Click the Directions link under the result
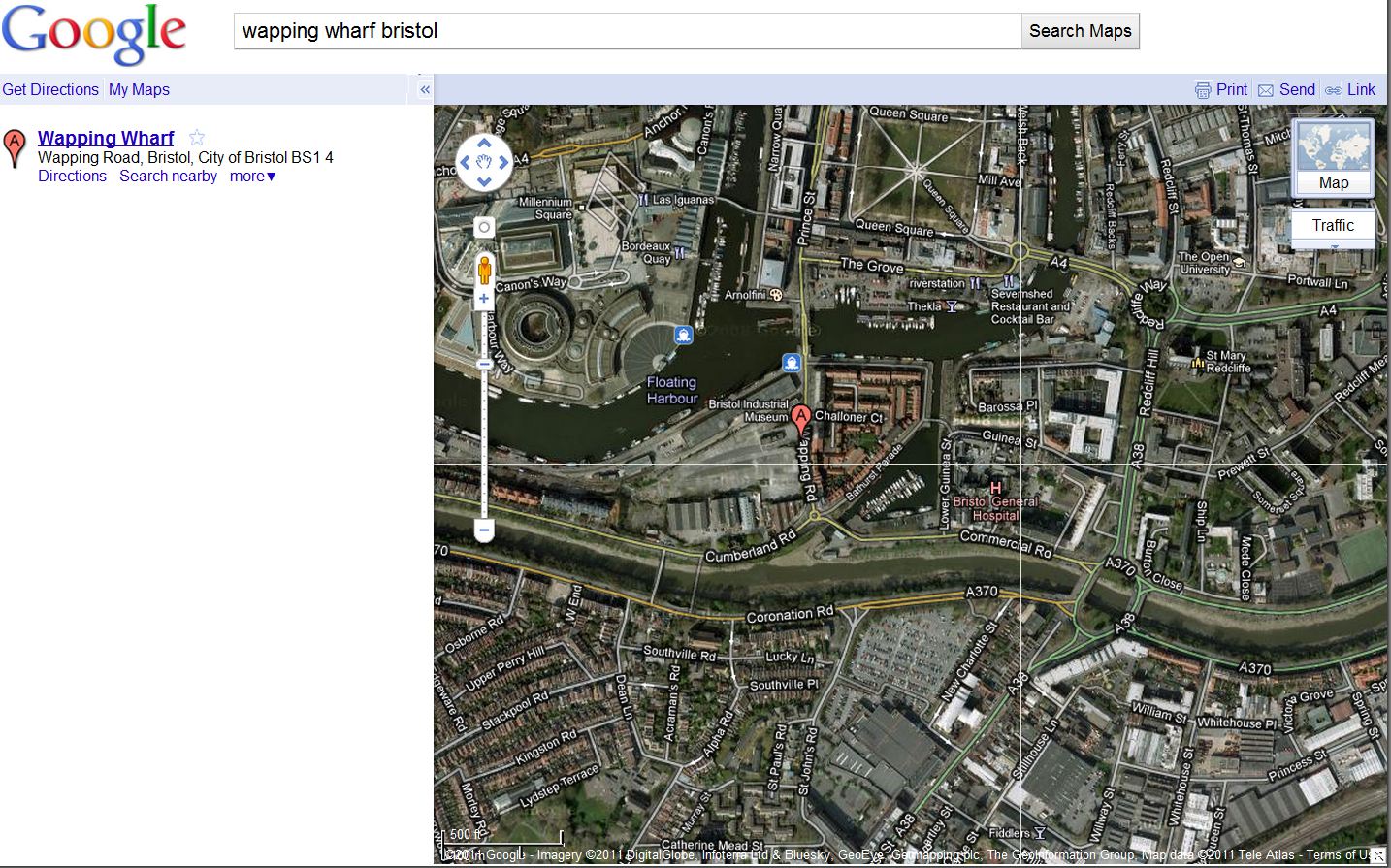1391x868 pixels. coord(72,176)
